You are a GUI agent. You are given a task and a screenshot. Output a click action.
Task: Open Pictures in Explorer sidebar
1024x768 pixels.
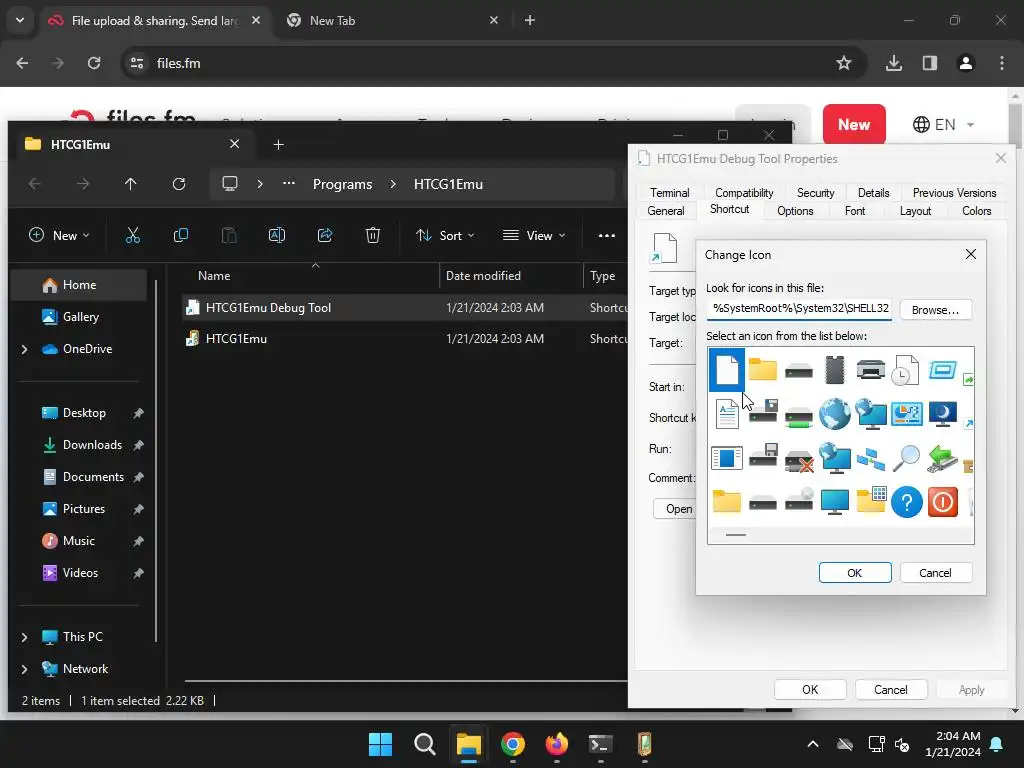pos(86,509)
